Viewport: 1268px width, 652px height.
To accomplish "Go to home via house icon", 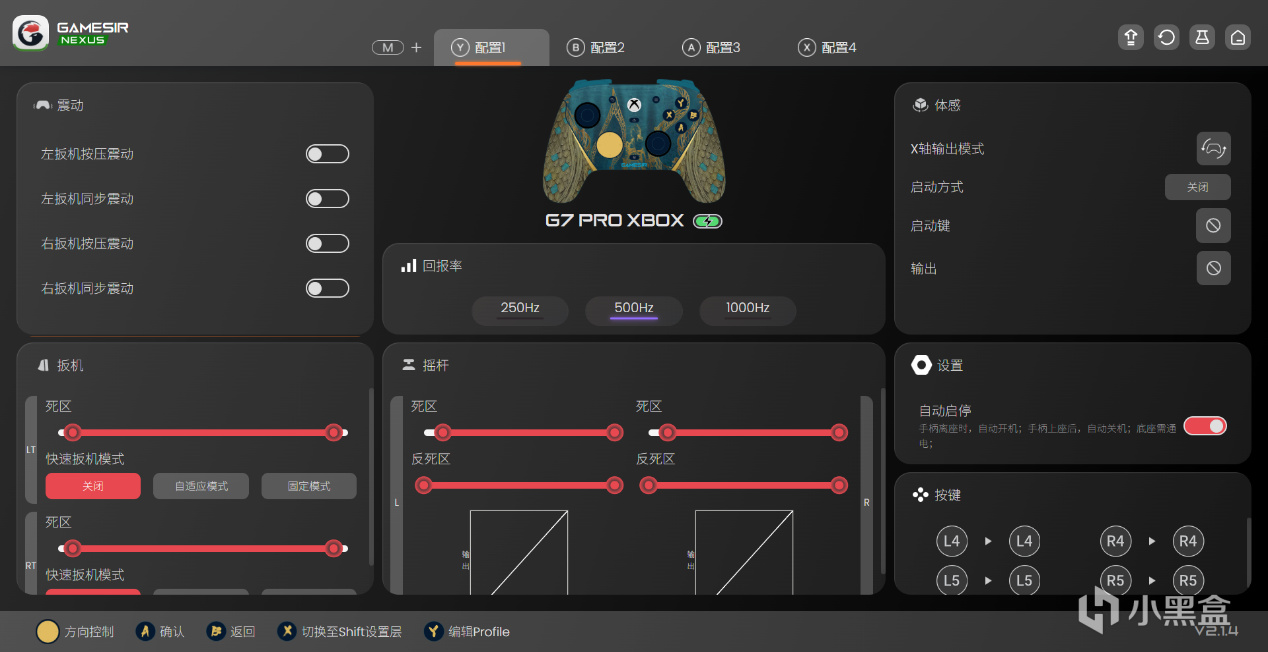I will pos(1238,37).
